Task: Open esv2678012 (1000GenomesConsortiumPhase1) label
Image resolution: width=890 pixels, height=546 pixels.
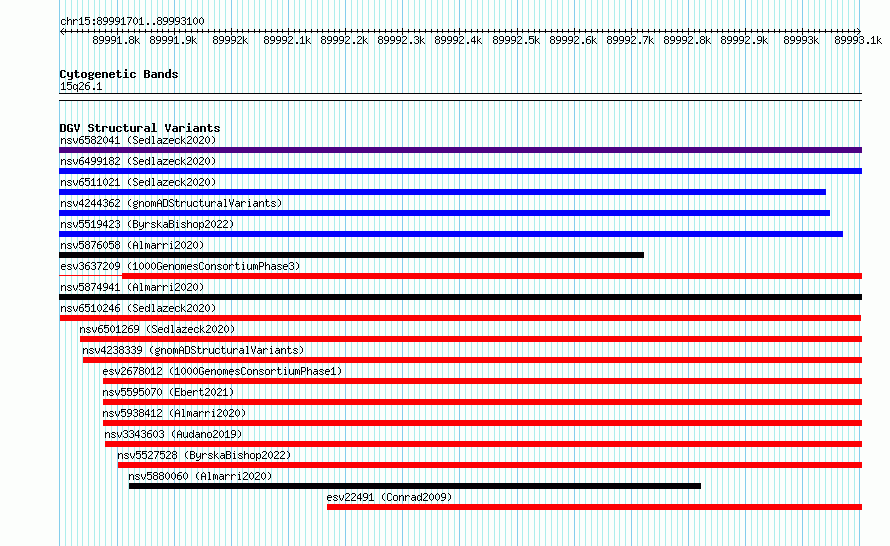Action: (x=222, y=371)
